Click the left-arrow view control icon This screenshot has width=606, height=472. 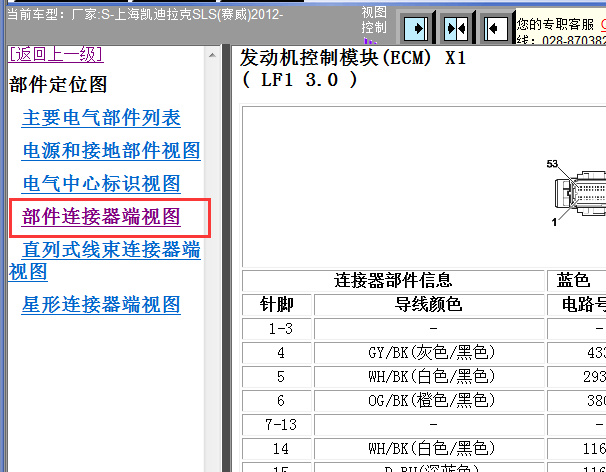point(496,28)
